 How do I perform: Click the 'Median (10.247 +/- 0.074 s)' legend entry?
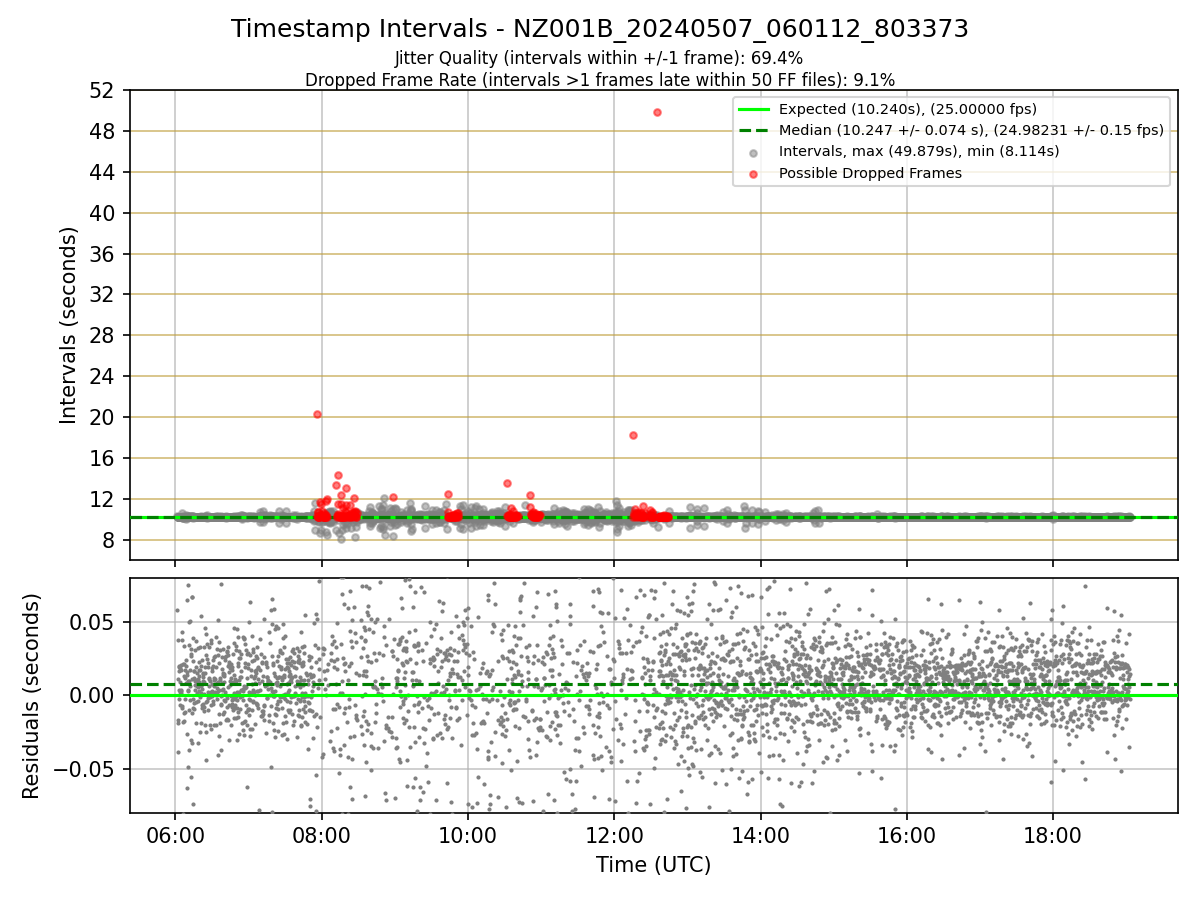[x=971, y=130]
